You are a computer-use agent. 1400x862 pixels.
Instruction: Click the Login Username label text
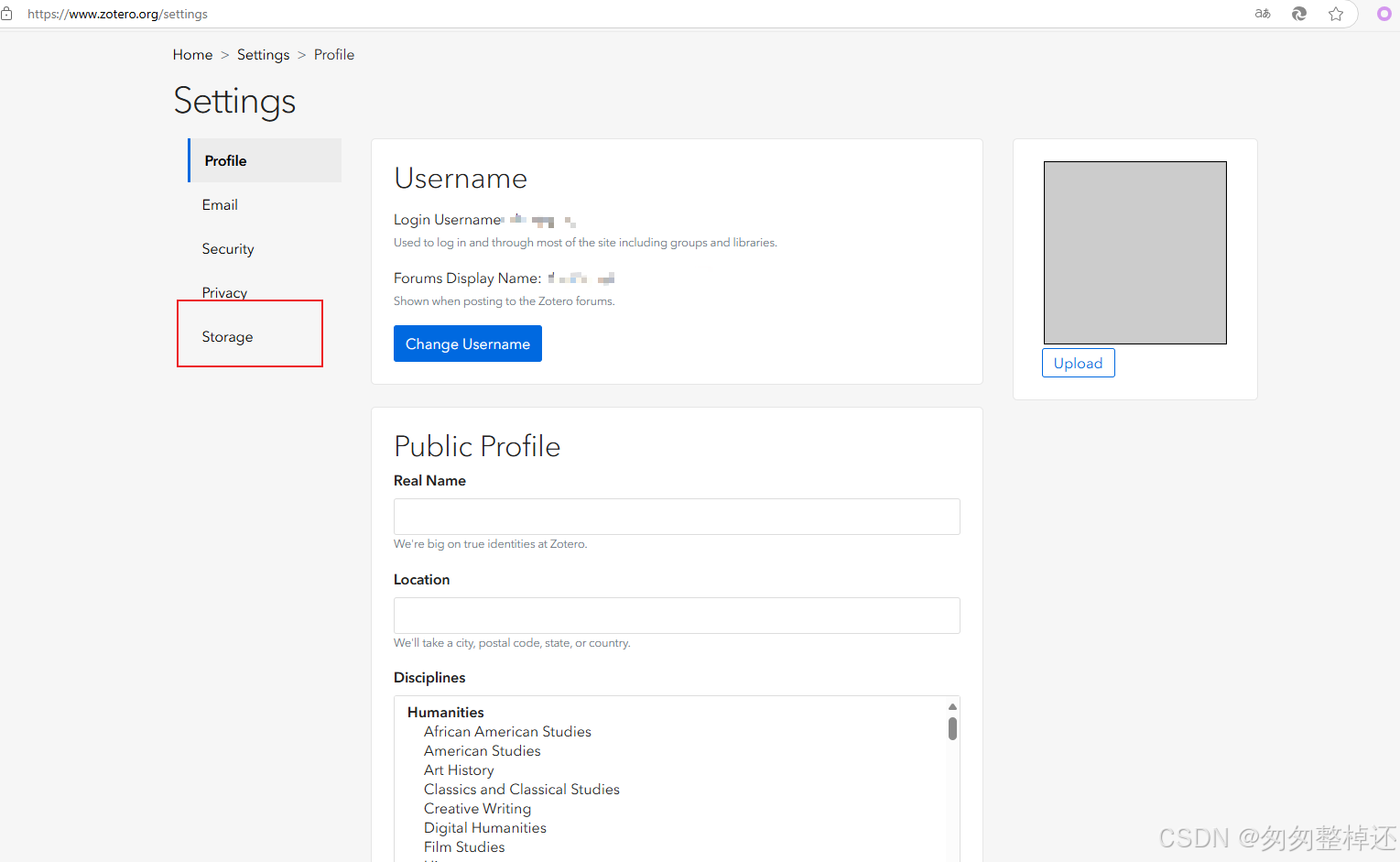[448, 220]
